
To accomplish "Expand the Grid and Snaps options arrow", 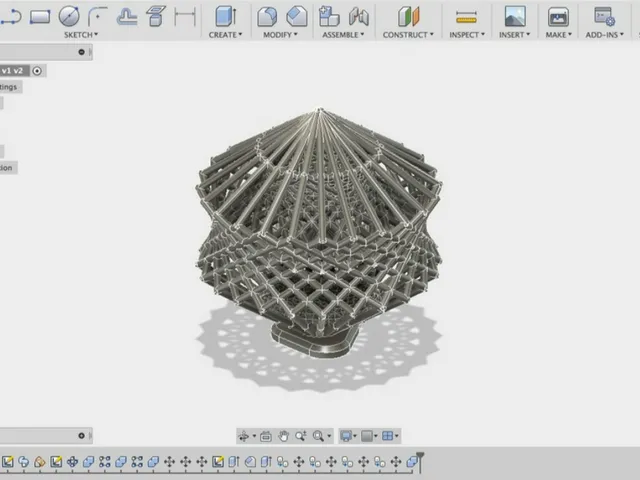I will click(x=376, y=436).
